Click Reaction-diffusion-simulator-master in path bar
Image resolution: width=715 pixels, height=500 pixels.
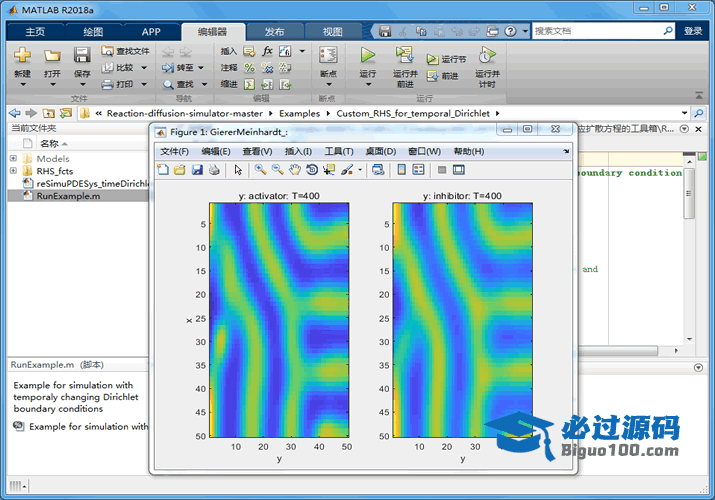[185, 113]
